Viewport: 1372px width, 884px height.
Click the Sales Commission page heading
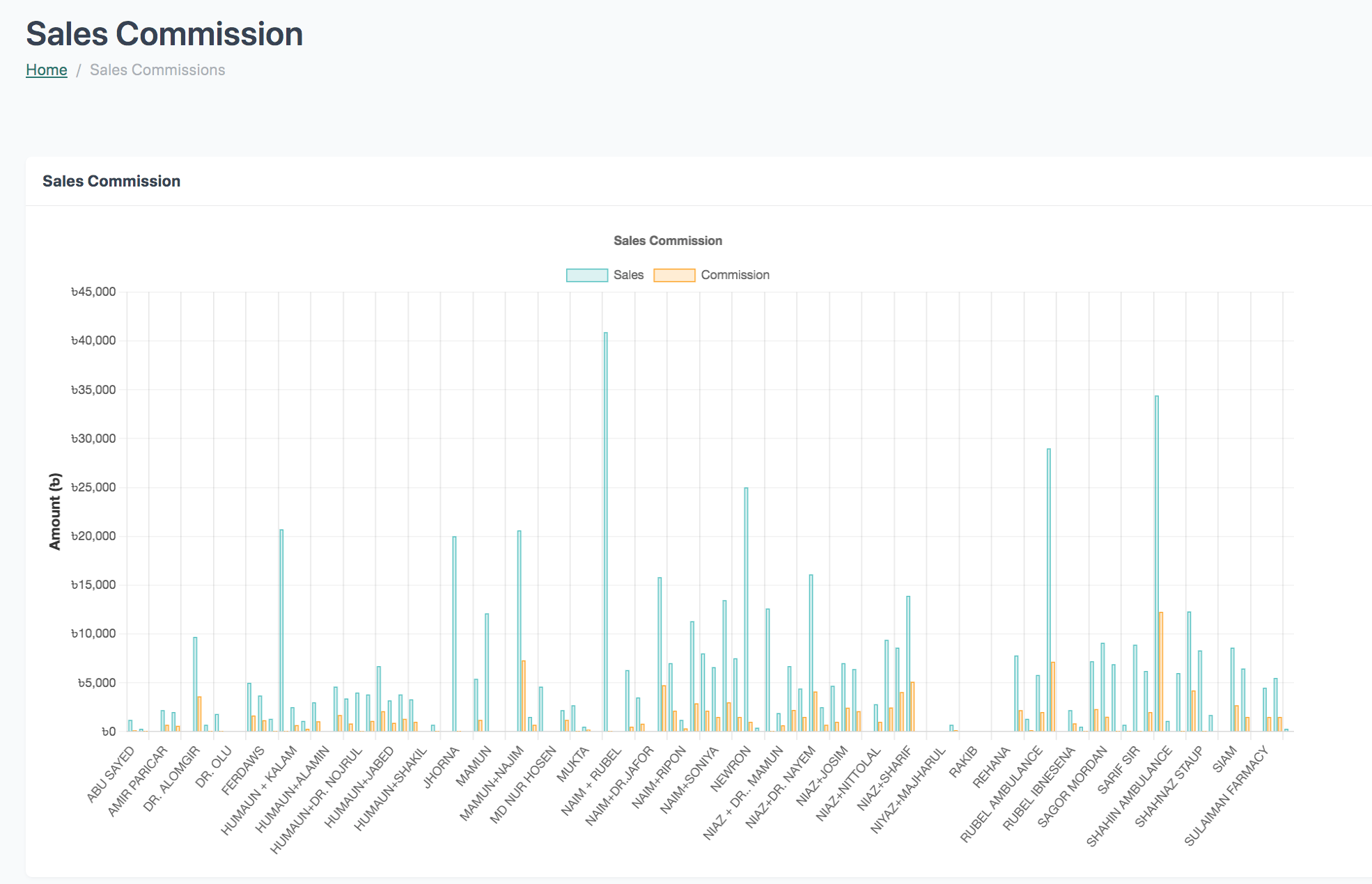pos(164,34)
